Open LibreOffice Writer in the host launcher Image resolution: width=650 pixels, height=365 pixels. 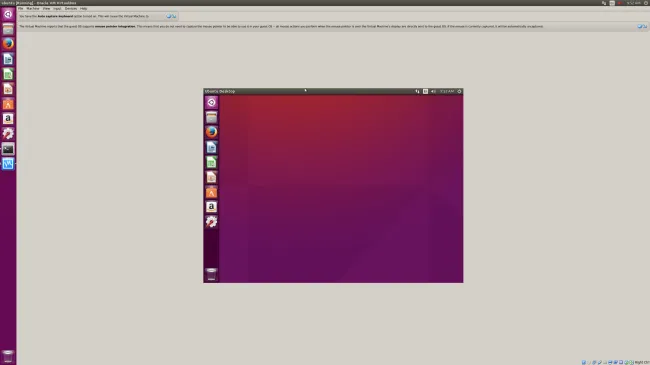tap(8, 59)
